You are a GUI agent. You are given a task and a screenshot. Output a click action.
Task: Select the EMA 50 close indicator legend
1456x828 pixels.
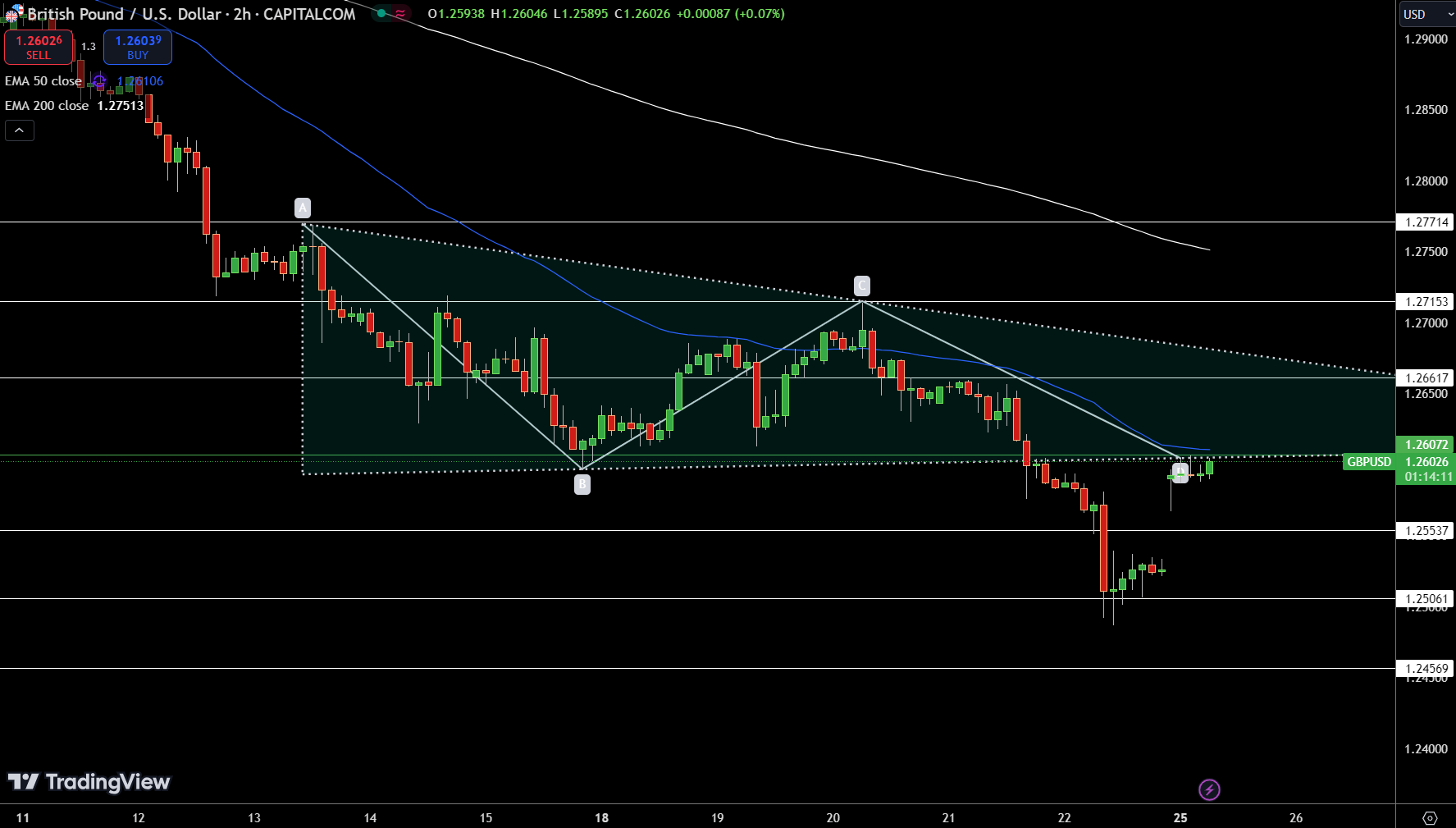click(x=43, y=81)
